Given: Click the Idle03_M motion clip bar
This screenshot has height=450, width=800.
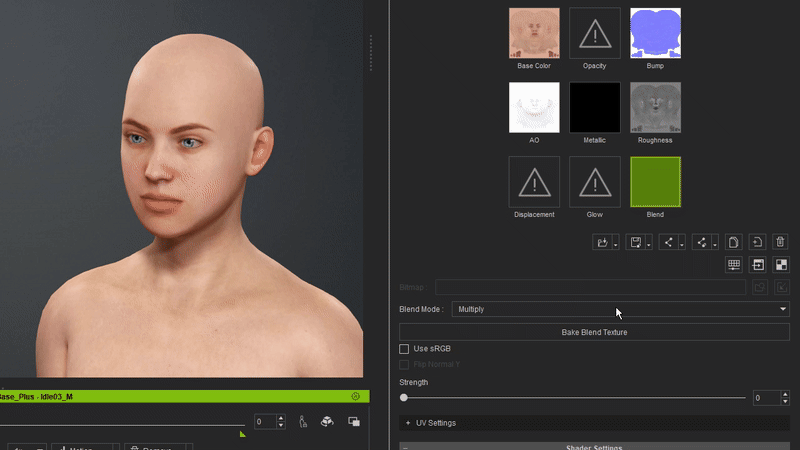Looking at the screenshot, I should 184,396.
